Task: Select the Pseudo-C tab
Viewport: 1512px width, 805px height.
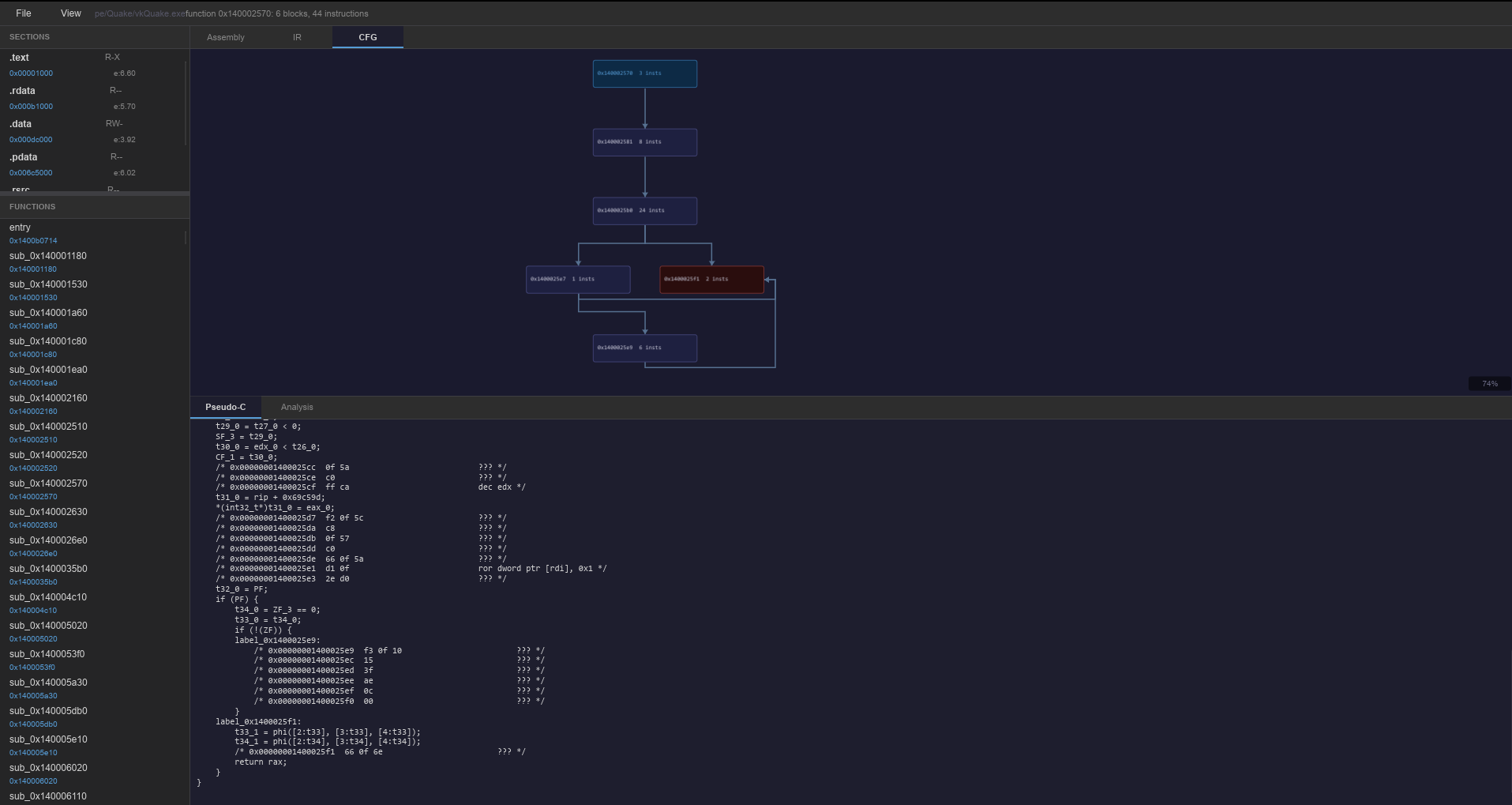Action: pyautogui.click(x=226, y=407)
